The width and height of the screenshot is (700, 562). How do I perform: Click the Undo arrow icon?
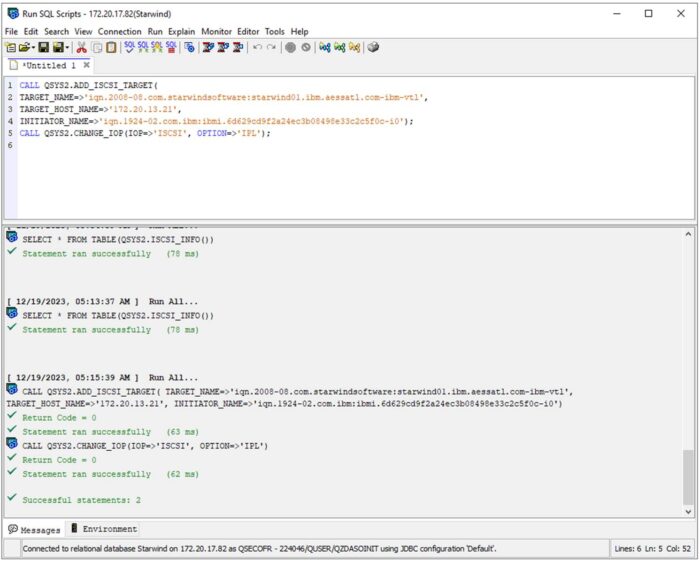(257, 47)
